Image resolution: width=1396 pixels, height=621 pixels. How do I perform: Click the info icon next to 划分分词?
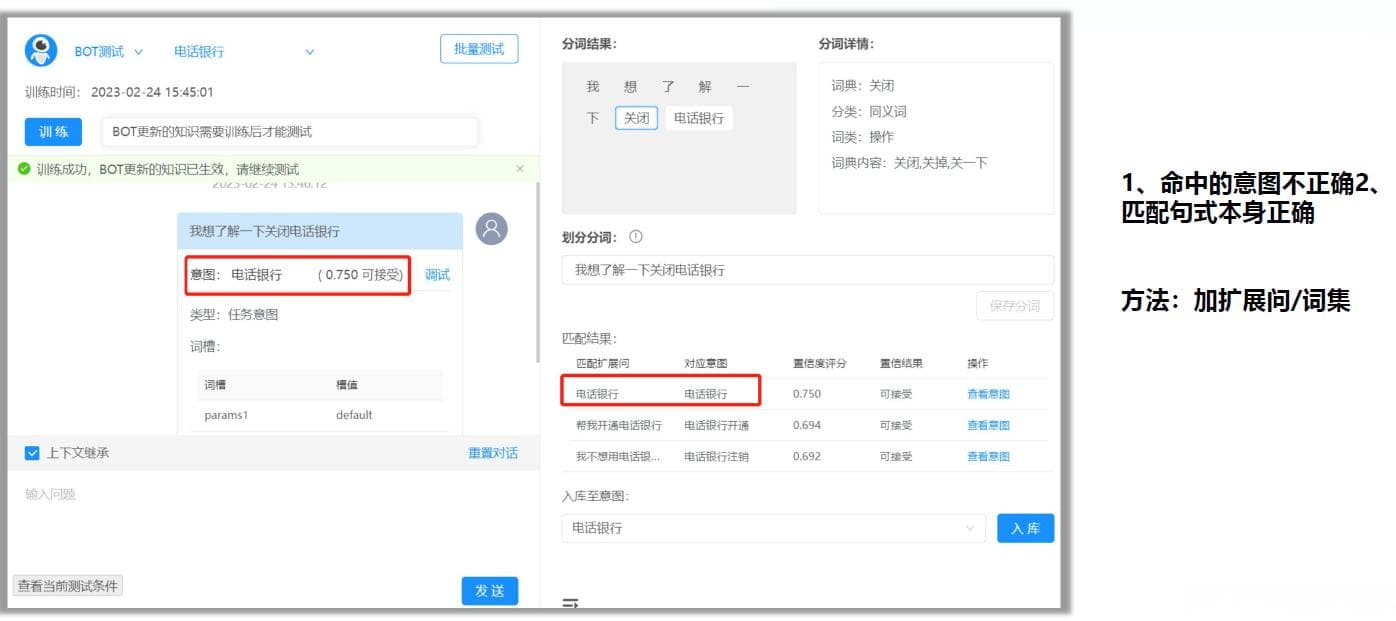click(x=636, y=237)
